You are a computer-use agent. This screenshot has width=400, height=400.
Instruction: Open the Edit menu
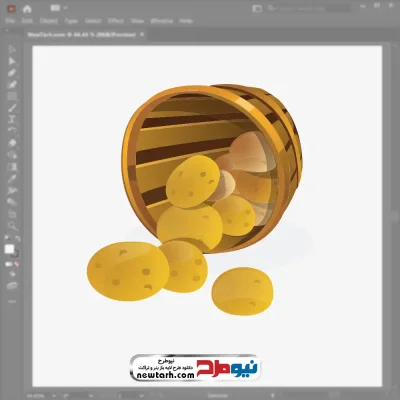(x=27, y=21)
